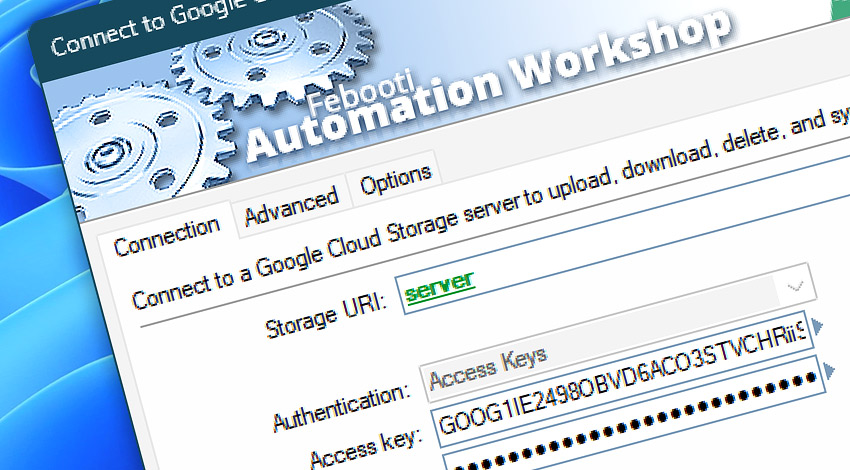This screenshot has width=850, height=470.
Task: Click the green server variable link
Action: click(x=440, y=288)
